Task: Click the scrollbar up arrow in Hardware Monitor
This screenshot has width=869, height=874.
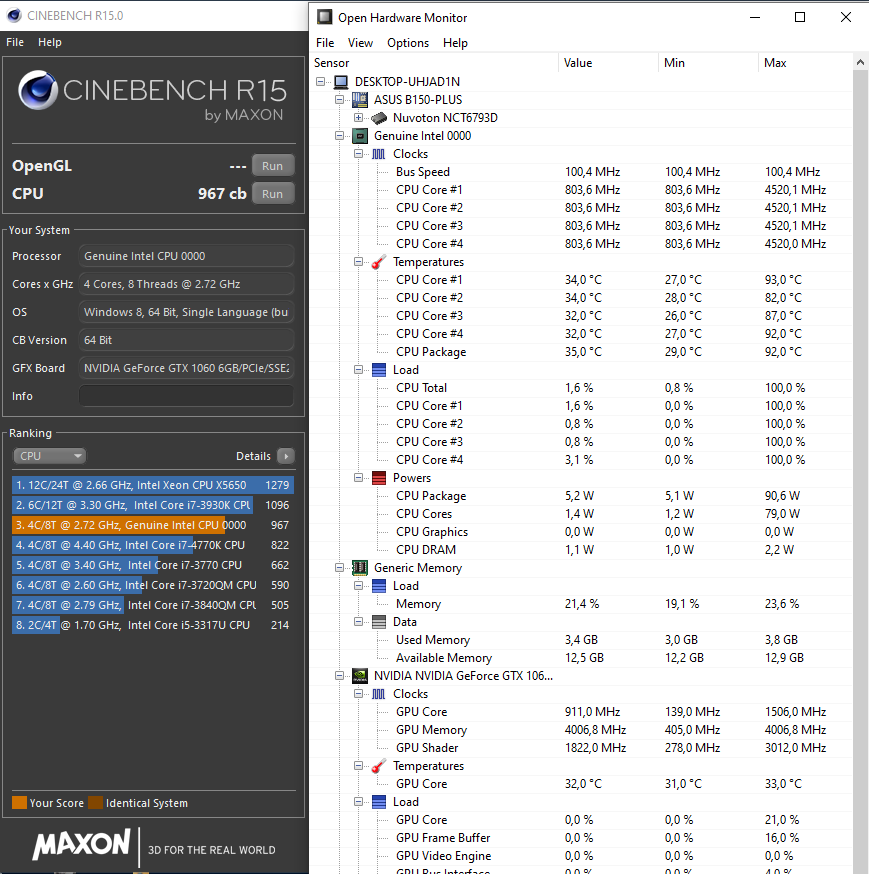Action: [x=860, y=63]
